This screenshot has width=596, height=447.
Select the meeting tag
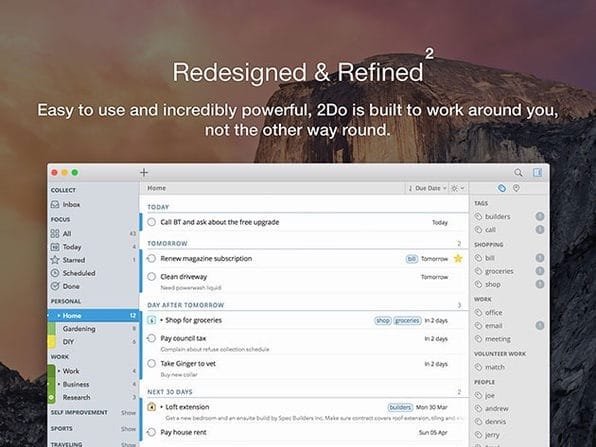point(509,339)
